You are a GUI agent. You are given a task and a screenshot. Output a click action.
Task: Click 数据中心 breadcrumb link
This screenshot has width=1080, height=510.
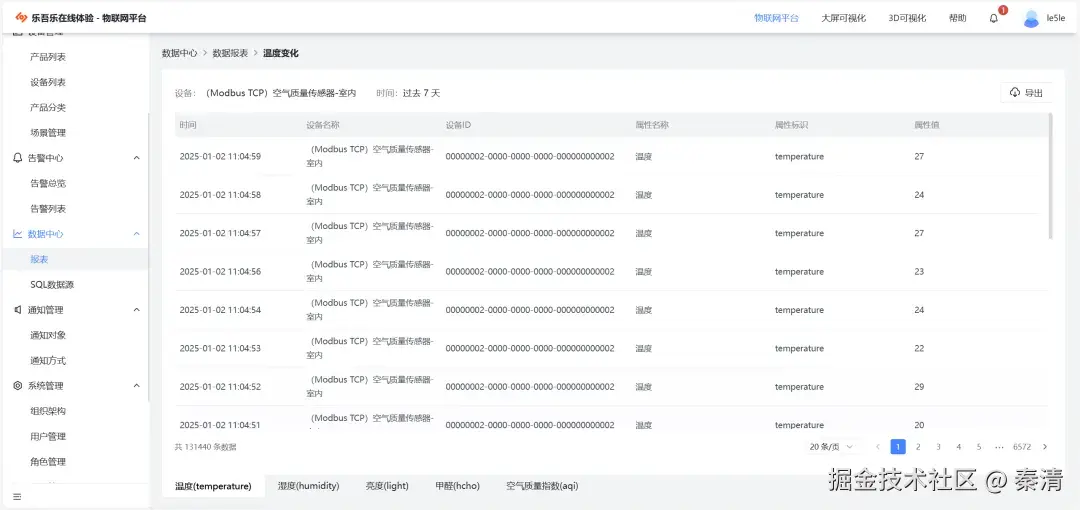pos(180,53)
